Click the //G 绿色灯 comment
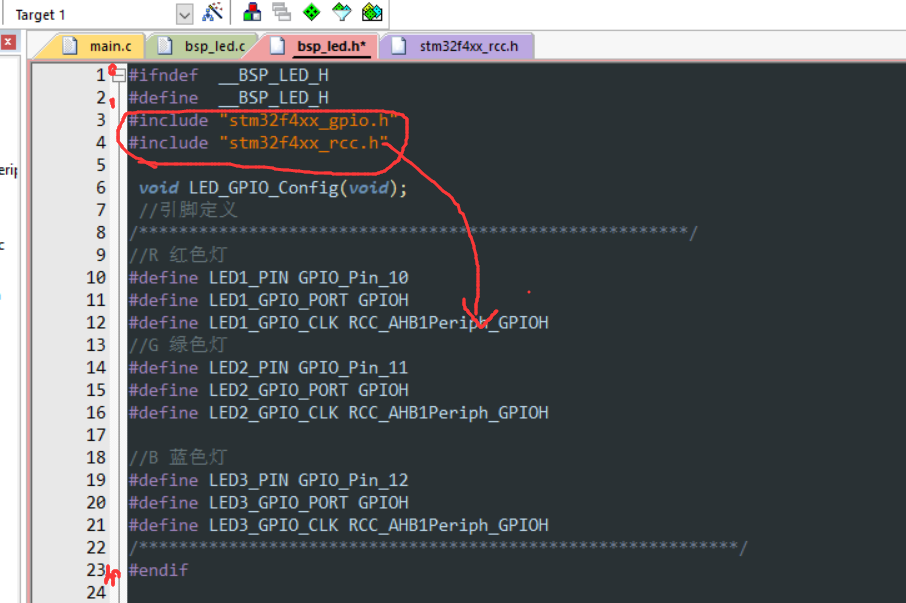This screenshot has height=603, width=906. point(178,345)
